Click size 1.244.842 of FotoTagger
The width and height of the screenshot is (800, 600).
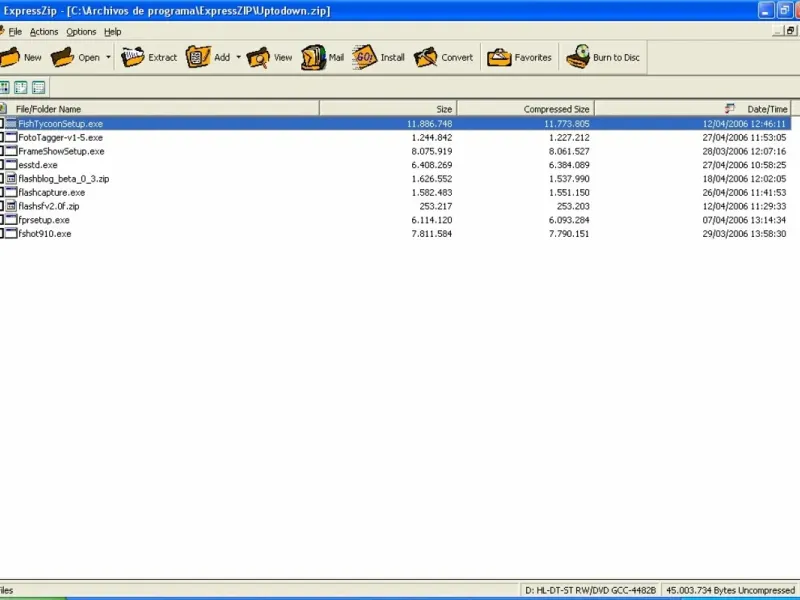432,137
